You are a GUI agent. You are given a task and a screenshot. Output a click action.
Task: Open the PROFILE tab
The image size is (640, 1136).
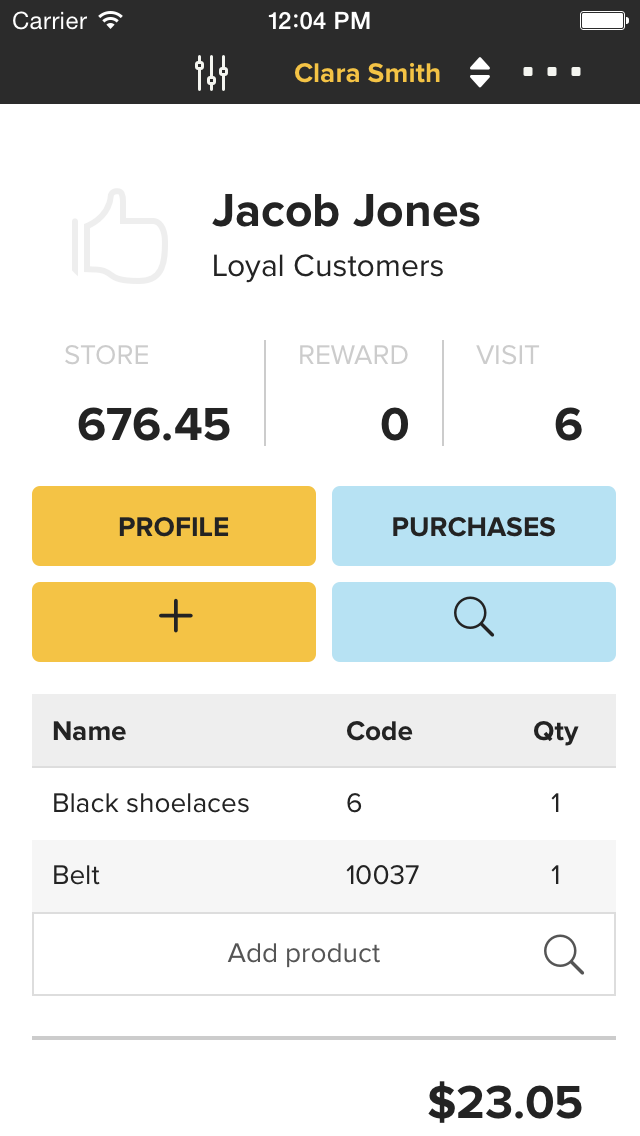(x=174, y=526)
